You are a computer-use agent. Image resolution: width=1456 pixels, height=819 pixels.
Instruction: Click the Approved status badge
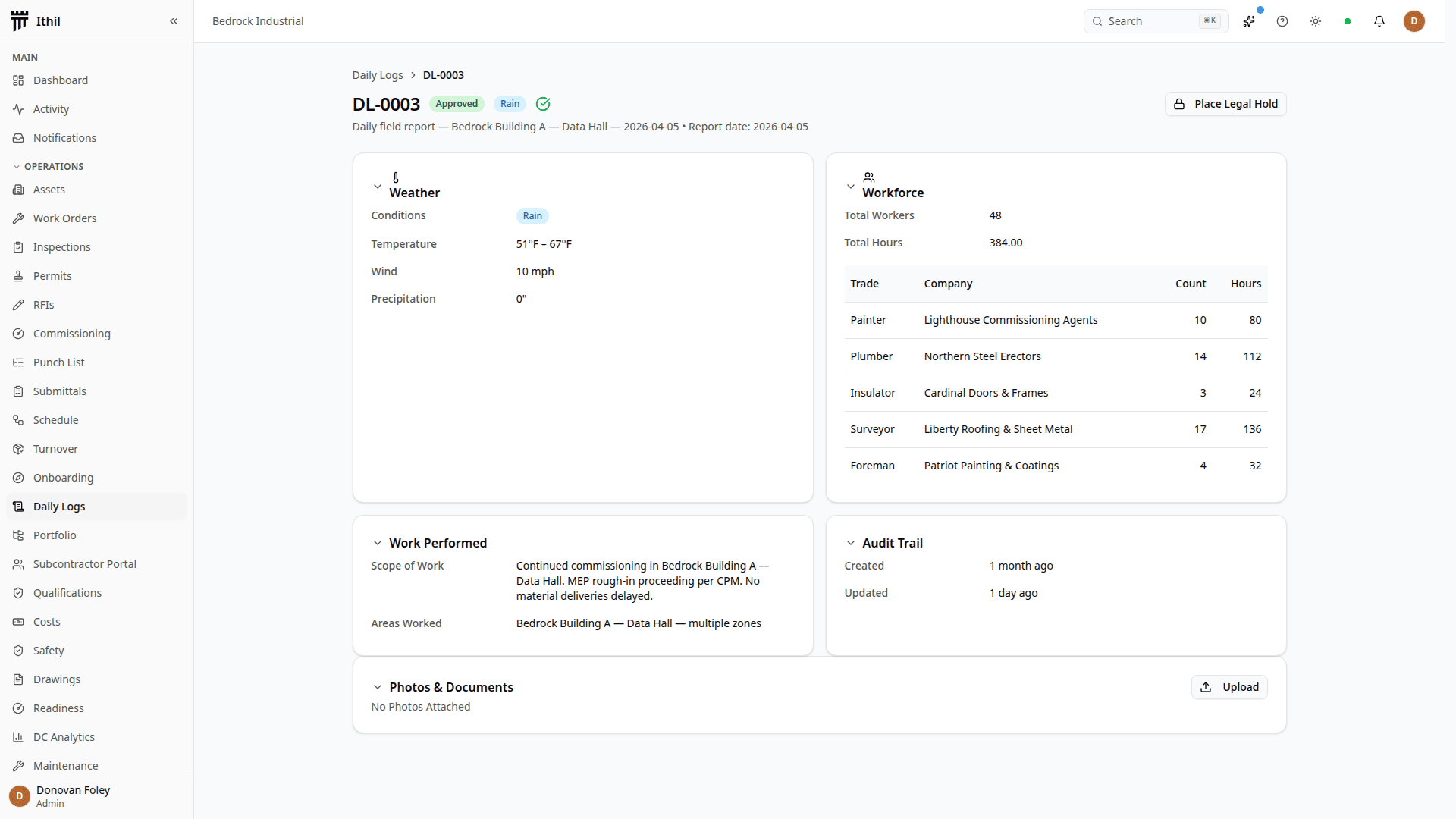point(457,104)
